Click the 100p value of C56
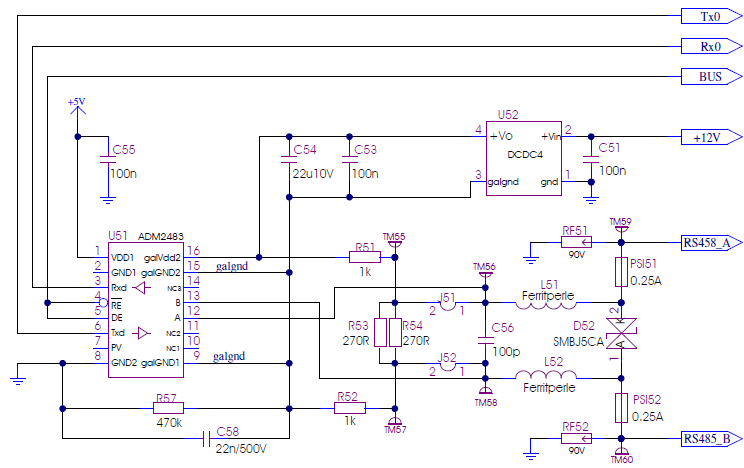The height and width of the screenshot is (468, 744). tap(506, 352)
